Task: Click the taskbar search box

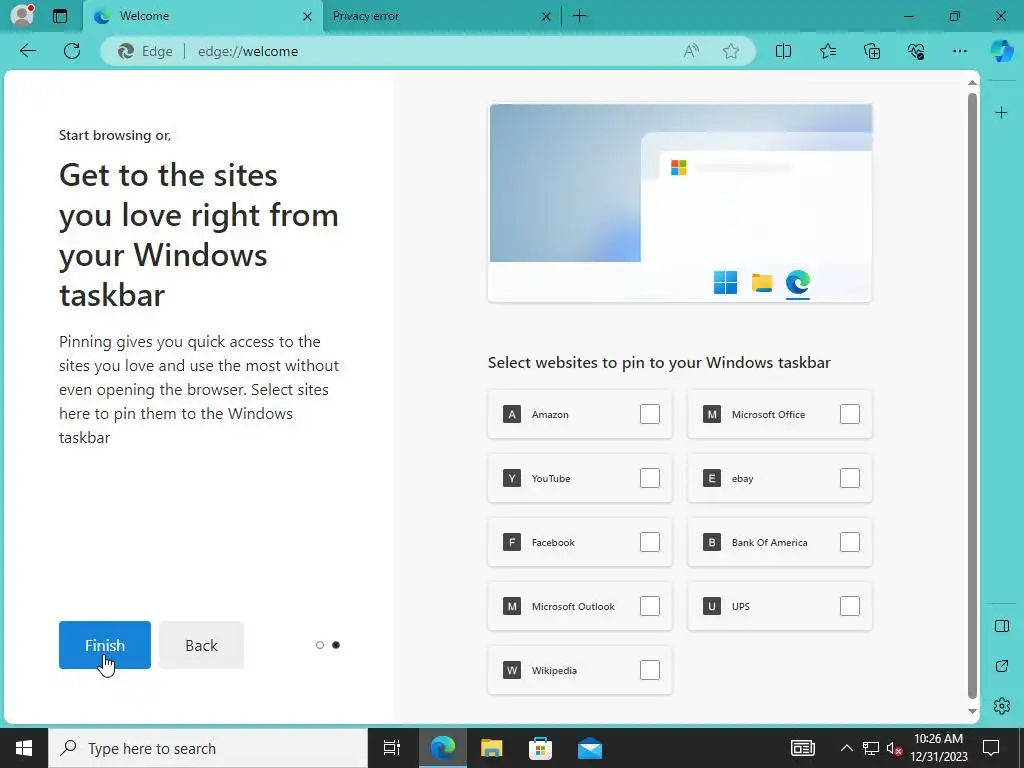Action: point(208,748)
